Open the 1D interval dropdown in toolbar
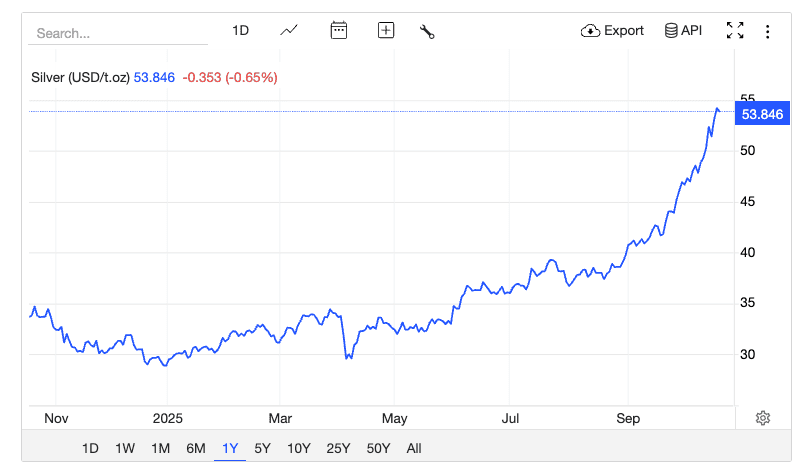Screen dimensions: 812x472 pyautogui.click(x=240, y=31)
